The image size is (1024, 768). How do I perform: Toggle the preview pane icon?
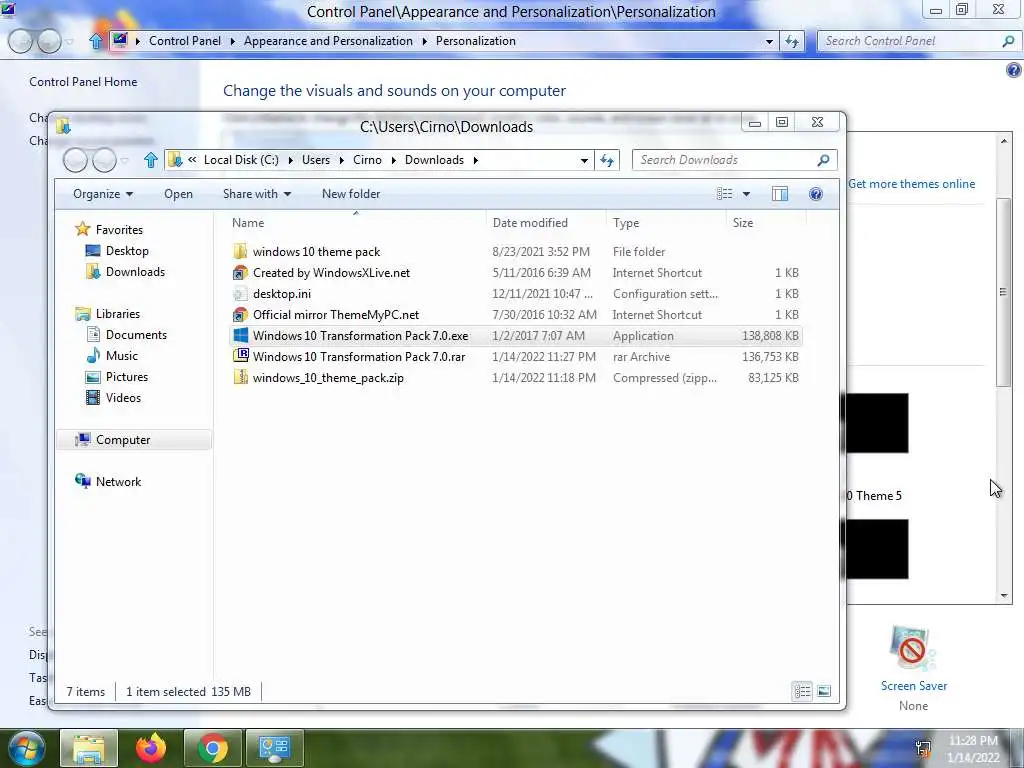780,194
